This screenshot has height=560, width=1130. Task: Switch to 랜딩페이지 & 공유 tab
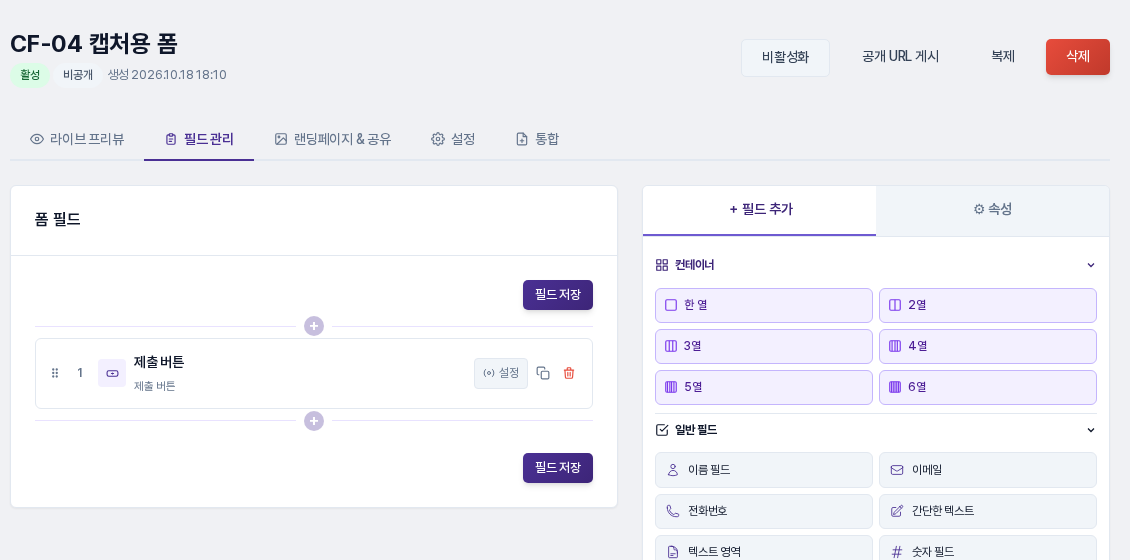(333, 139)
